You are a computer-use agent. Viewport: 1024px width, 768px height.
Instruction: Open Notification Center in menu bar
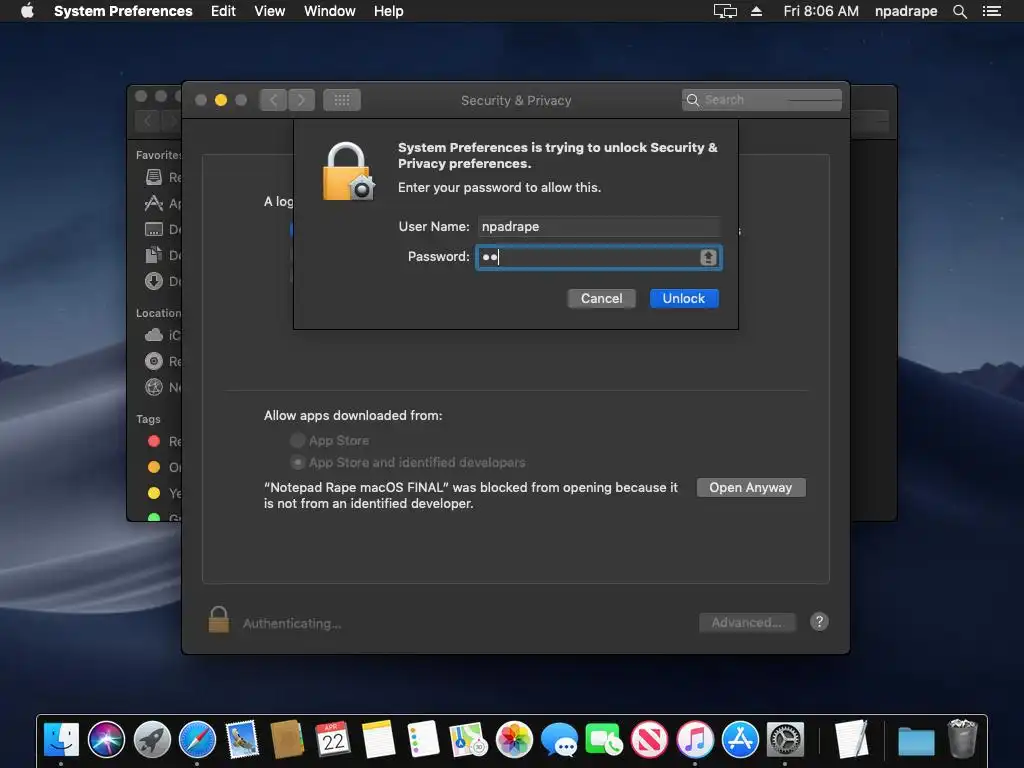991,11
